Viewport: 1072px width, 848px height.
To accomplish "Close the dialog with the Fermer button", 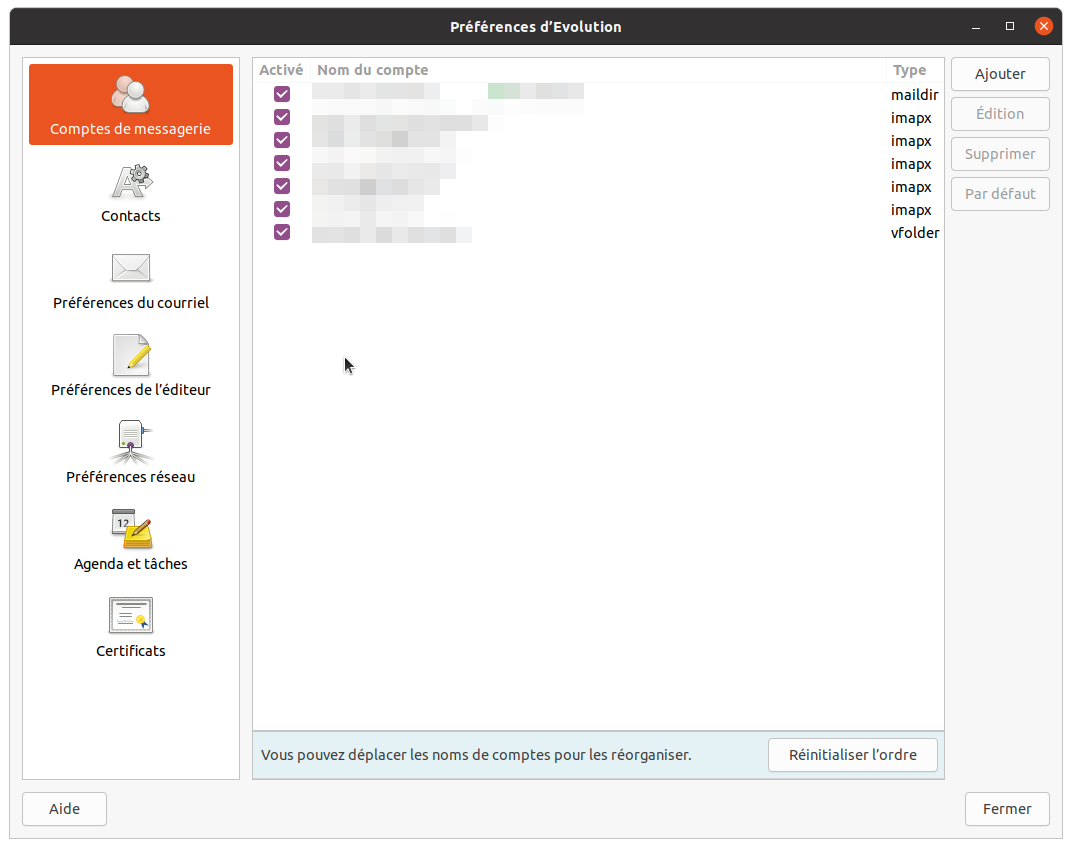I will pyautogui.click(x=1007, y=809).
